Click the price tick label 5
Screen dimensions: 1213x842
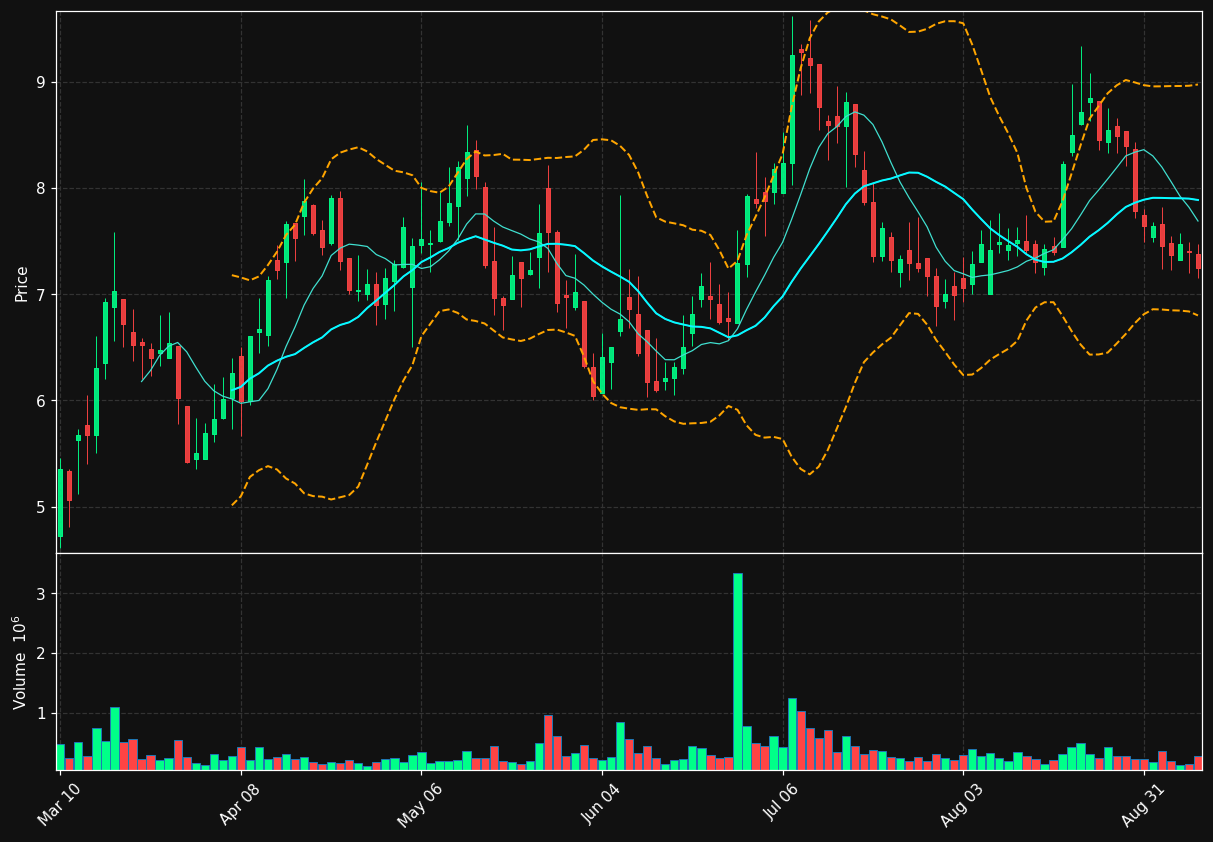(x=43, y=507)
